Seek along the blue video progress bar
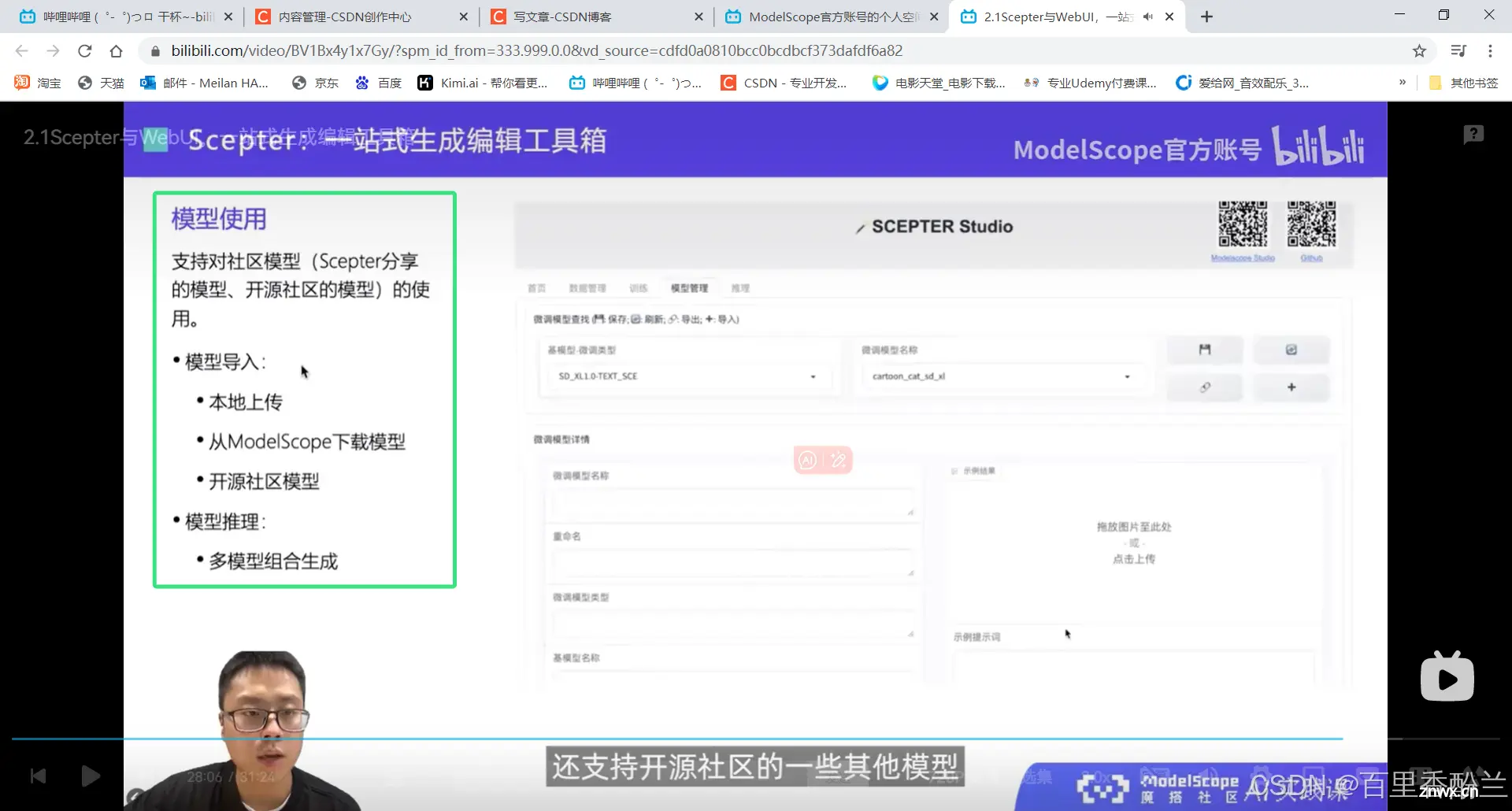The height and width of the screenshot is (811, 1512). 677,739
